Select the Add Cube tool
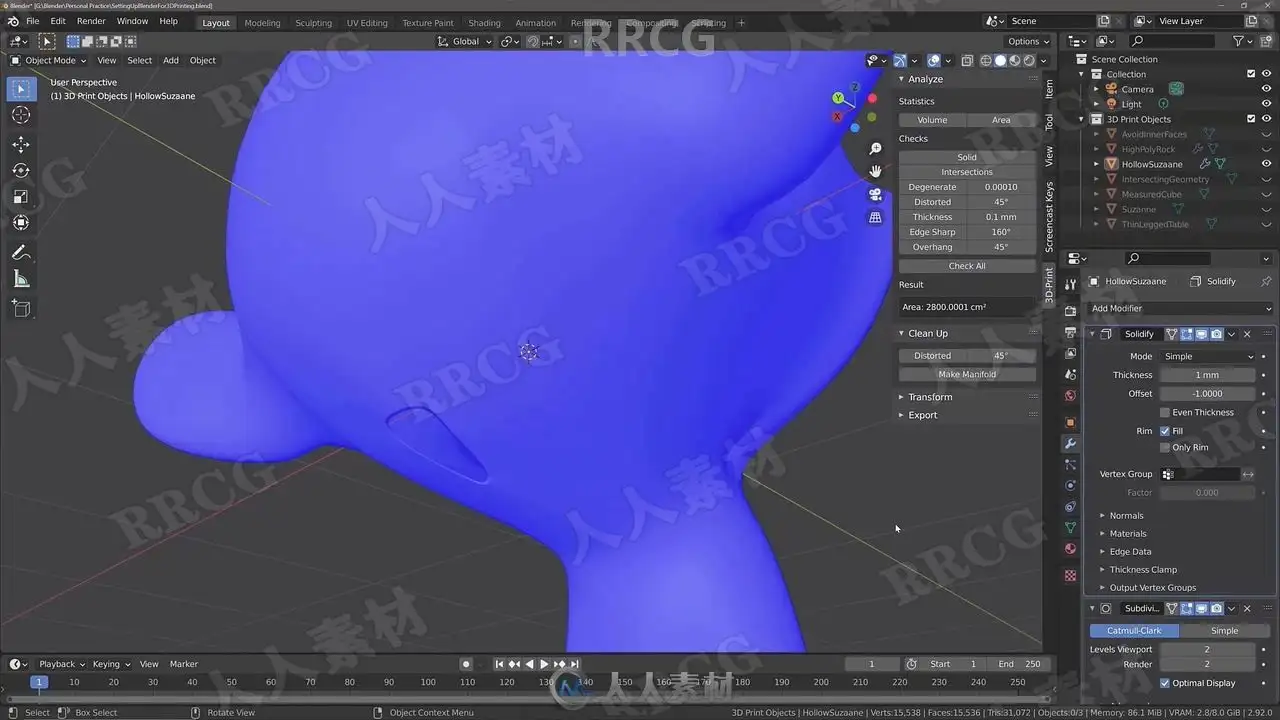The width and height of the screenshot is (1280, 720). [x=21, y=309]
